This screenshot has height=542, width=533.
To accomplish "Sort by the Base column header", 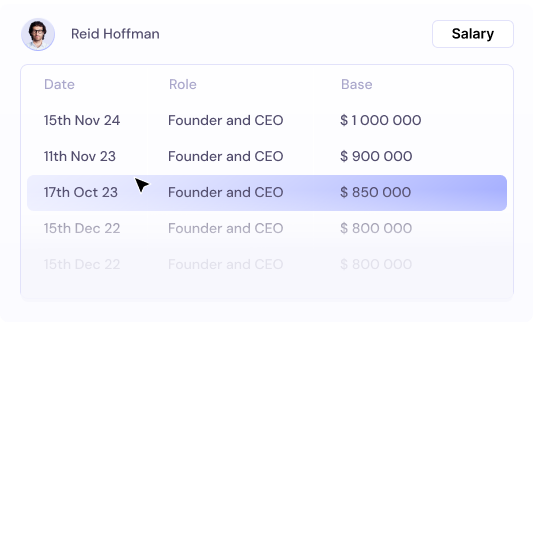I will coord(356,84).
